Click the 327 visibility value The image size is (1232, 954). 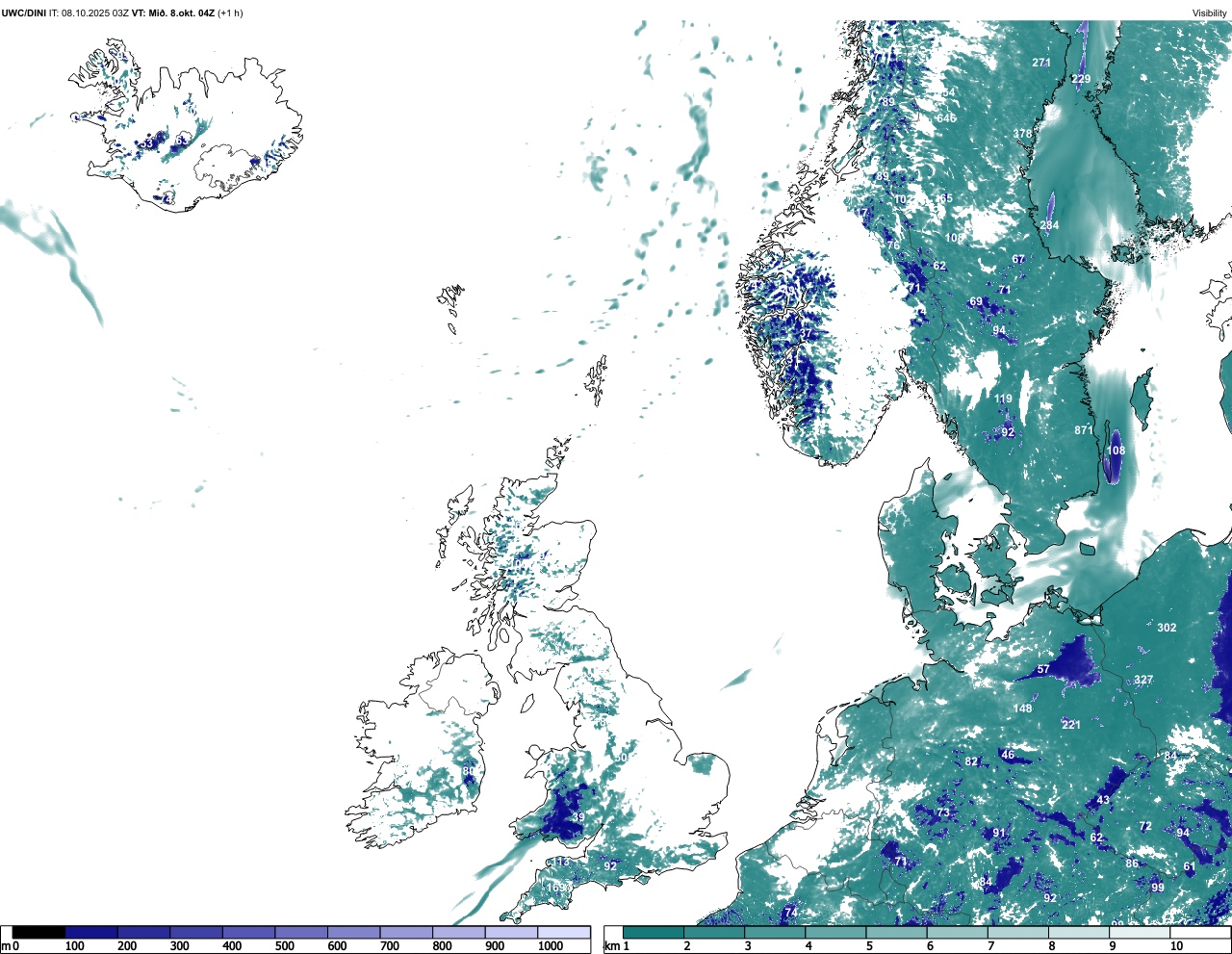pyautogui.click(x=1143, y=680)
